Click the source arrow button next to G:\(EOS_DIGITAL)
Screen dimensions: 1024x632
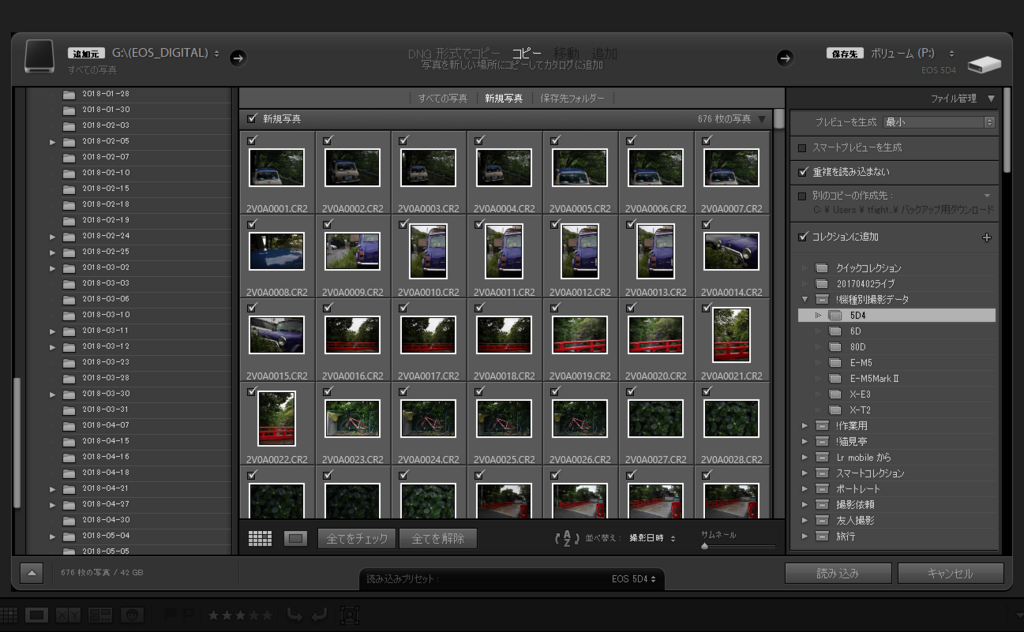click(x=238, y=58)
